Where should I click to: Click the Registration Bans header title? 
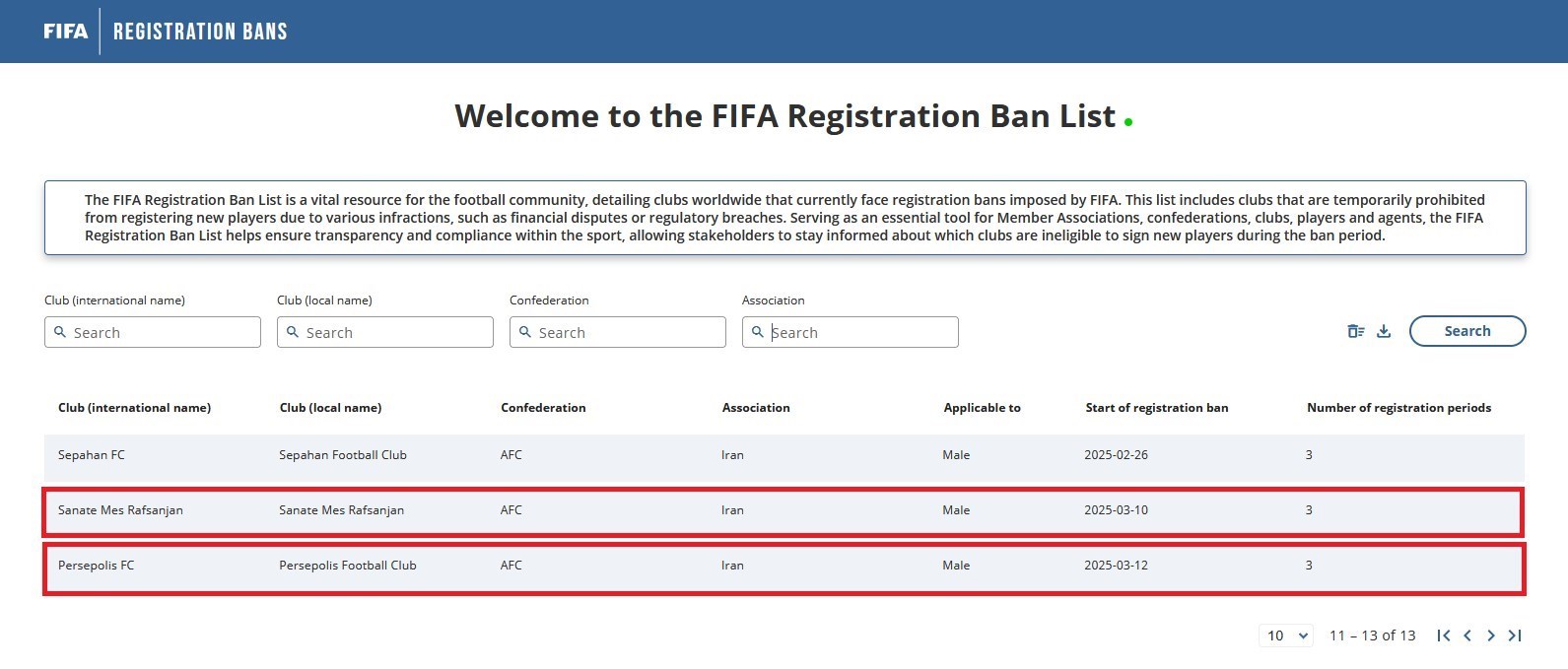[200, 32]
